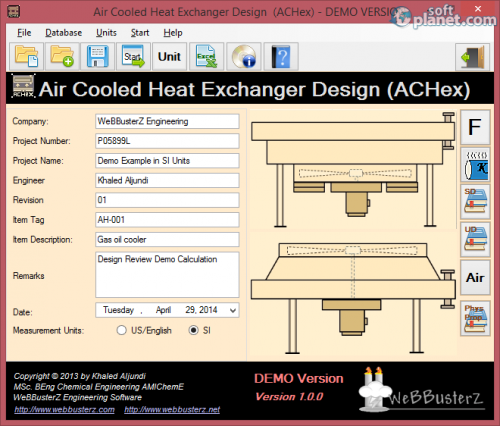Open the Help menu
Viewport: 500px width, 426px height.
coord(173,33)
